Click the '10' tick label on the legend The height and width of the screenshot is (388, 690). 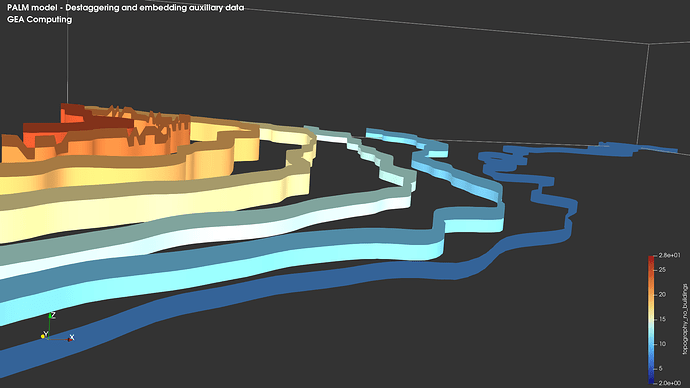point(662,344)
